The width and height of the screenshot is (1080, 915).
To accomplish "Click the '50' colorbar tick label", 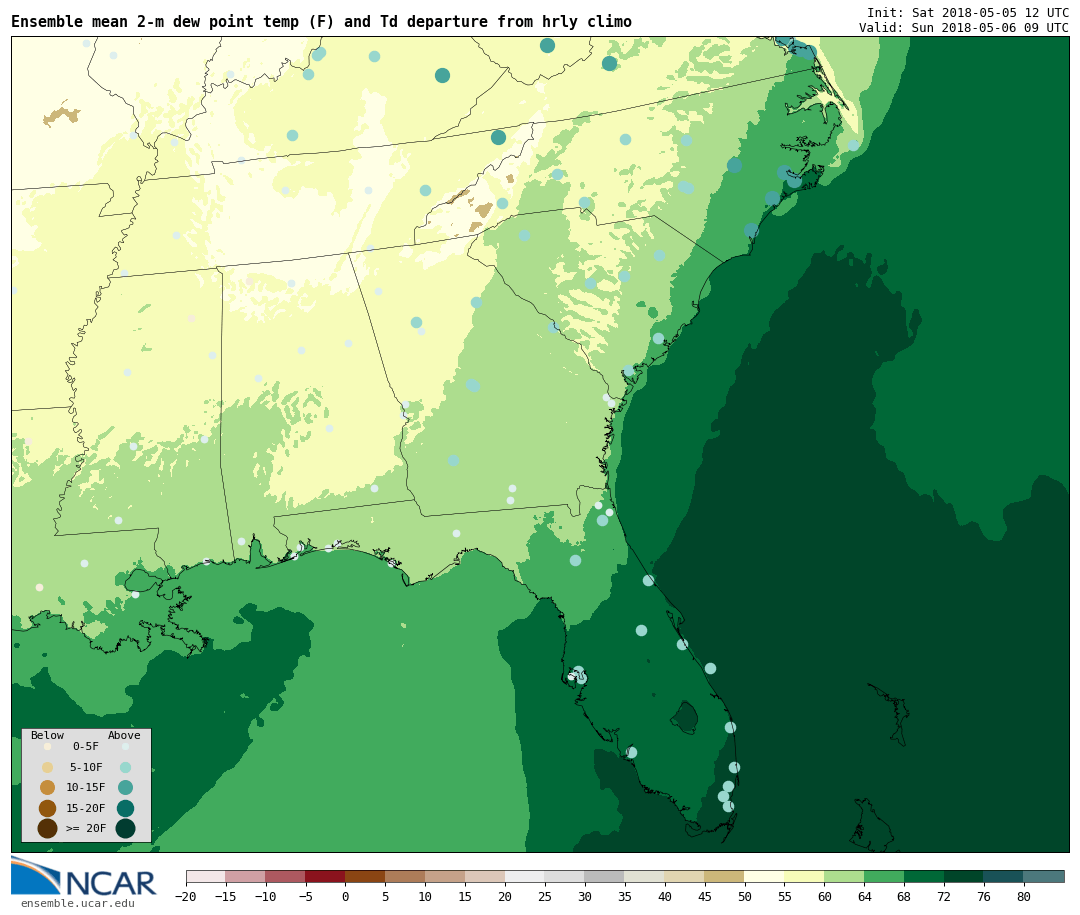I will click(x=745, y=897).
